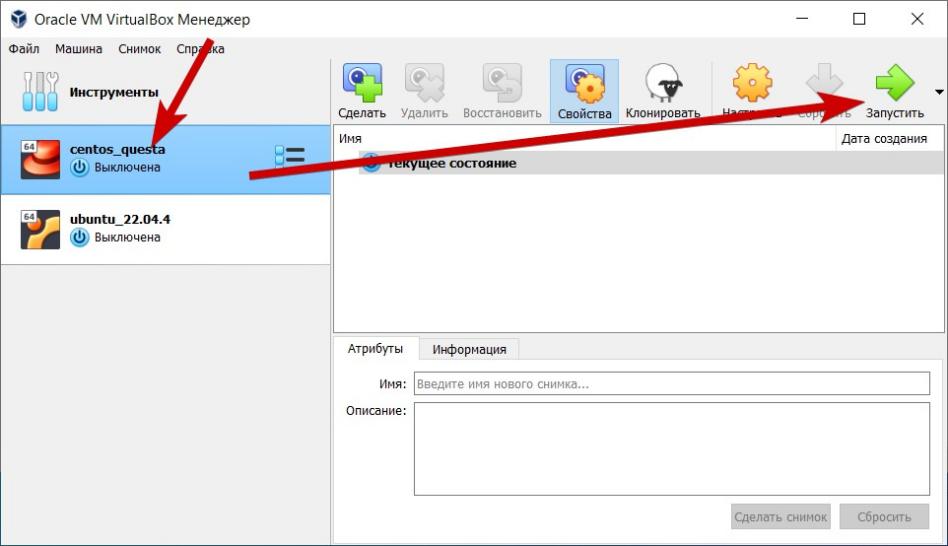Click the ubuntu_22.04.4 OS icon

pos(41,229)
